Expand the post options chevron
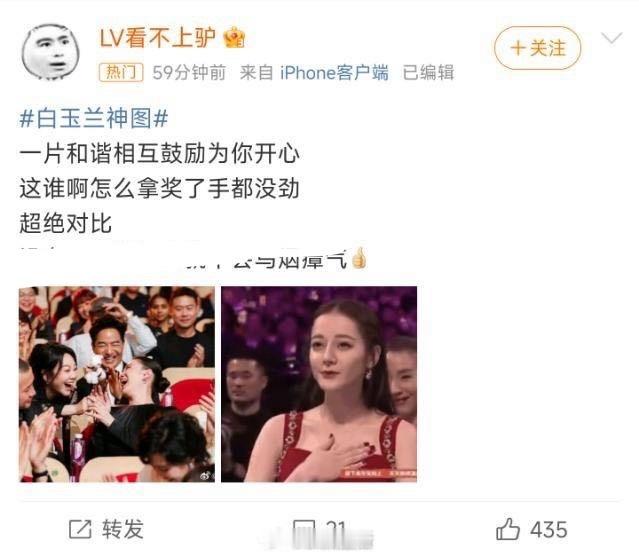Image resolution: width=639 pixels, height=556 pixels. point(612,38)
